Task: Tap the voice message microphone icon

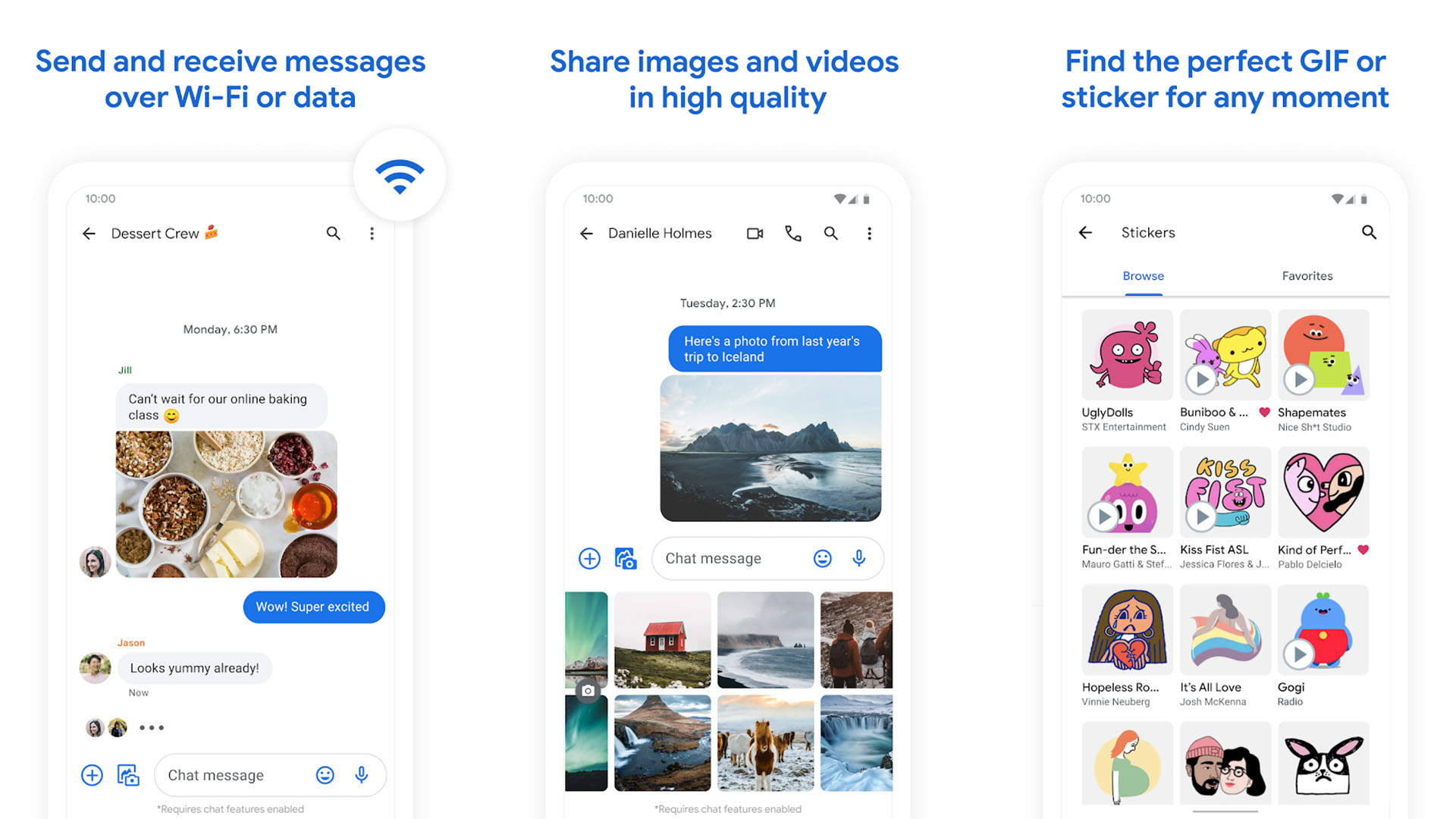Action: [365, 768]
